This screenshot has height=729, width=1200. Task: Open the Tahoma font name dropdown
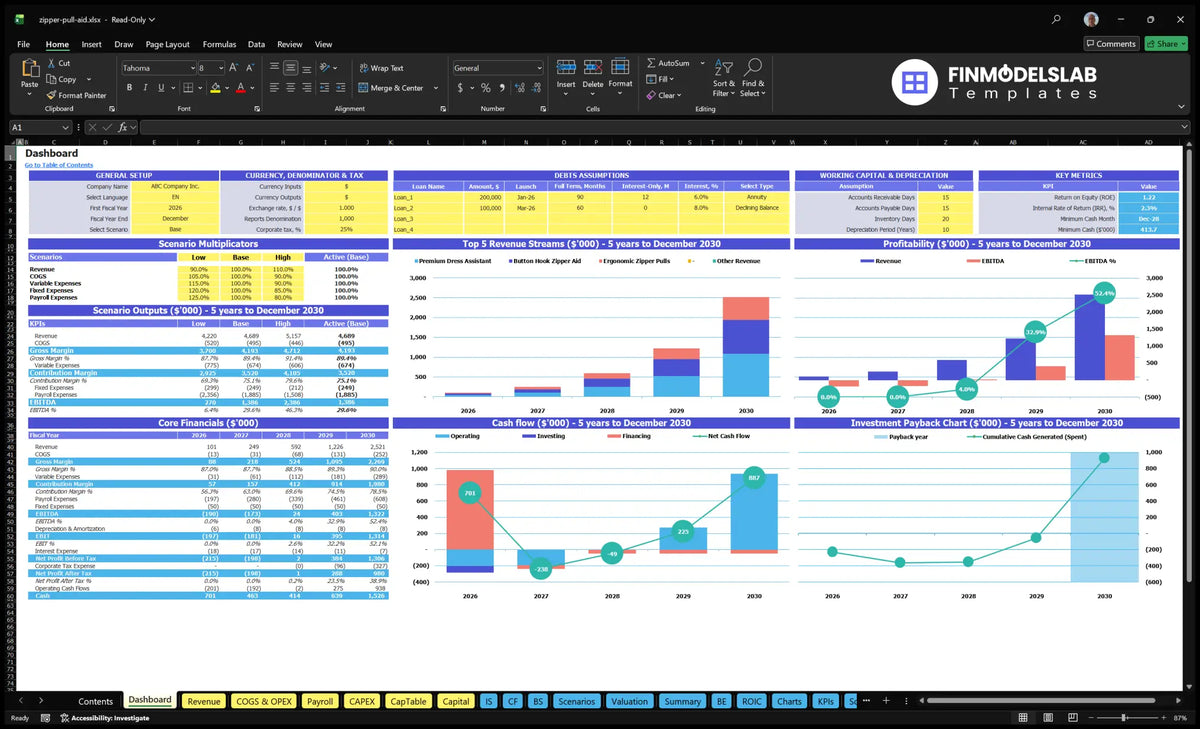coord(192,68)
